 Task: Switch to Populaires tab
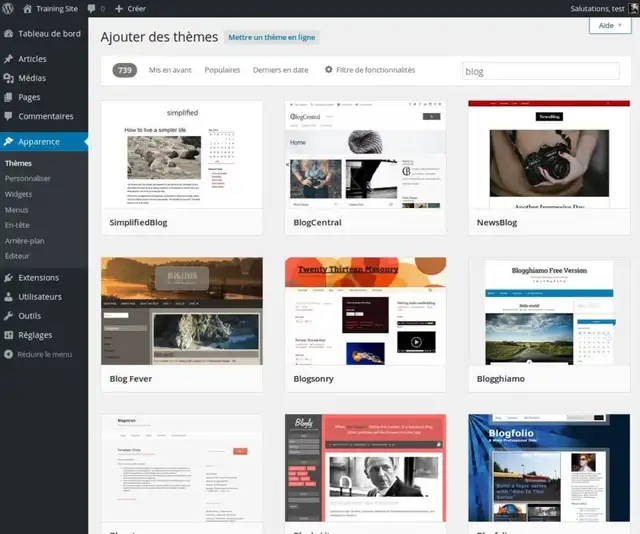pyautogui.click(x=222, y=70)
